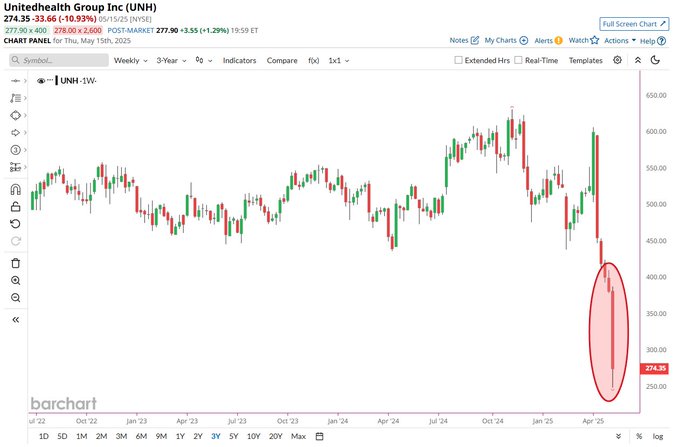Select the 5Y range
Image resolution: width=680 pixels, height=447 pixels.
click(234, 436)
